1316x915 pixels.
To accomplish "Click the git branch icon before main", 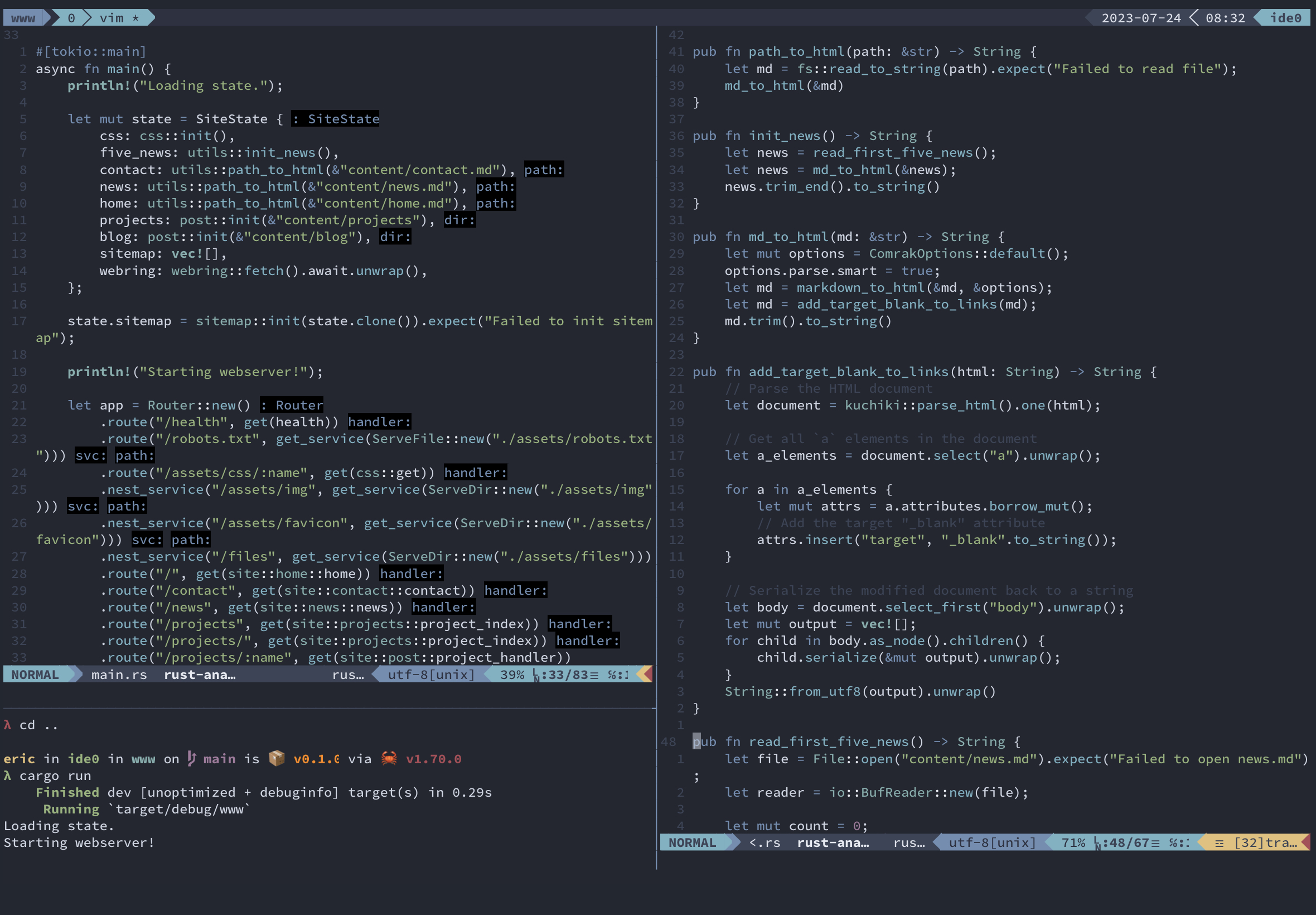I will [191, 758].
